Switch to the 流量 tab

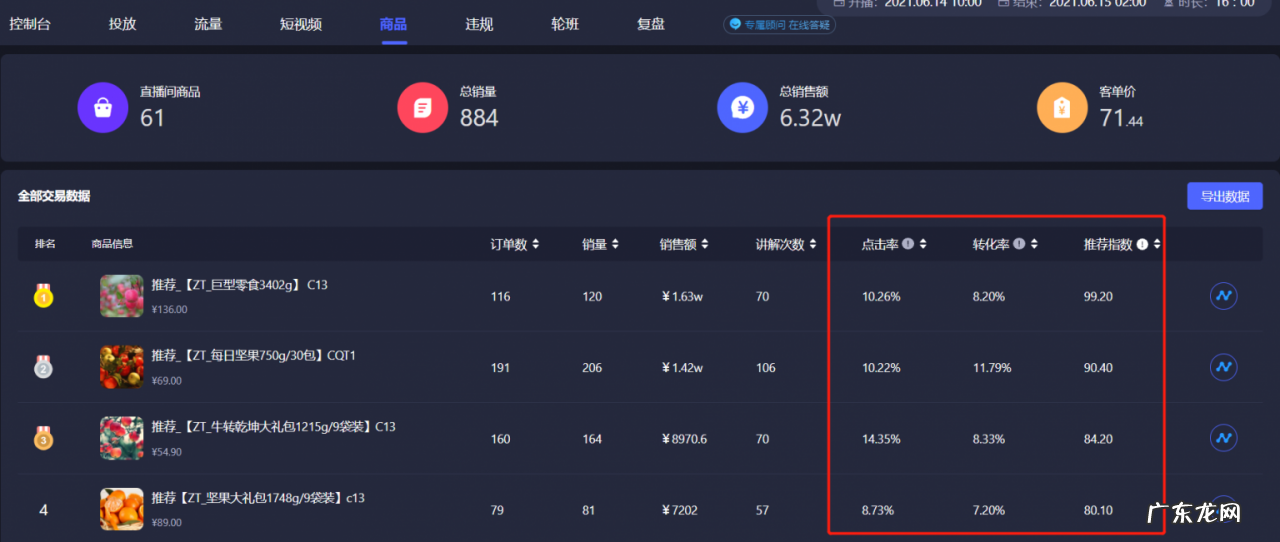pos(208,24)
